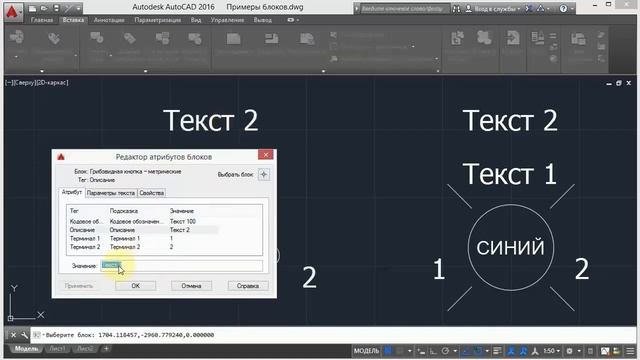This screenshot has height=360, width=640.
Task: Open the snap mode settings arrow
Action: pos(410,351)
